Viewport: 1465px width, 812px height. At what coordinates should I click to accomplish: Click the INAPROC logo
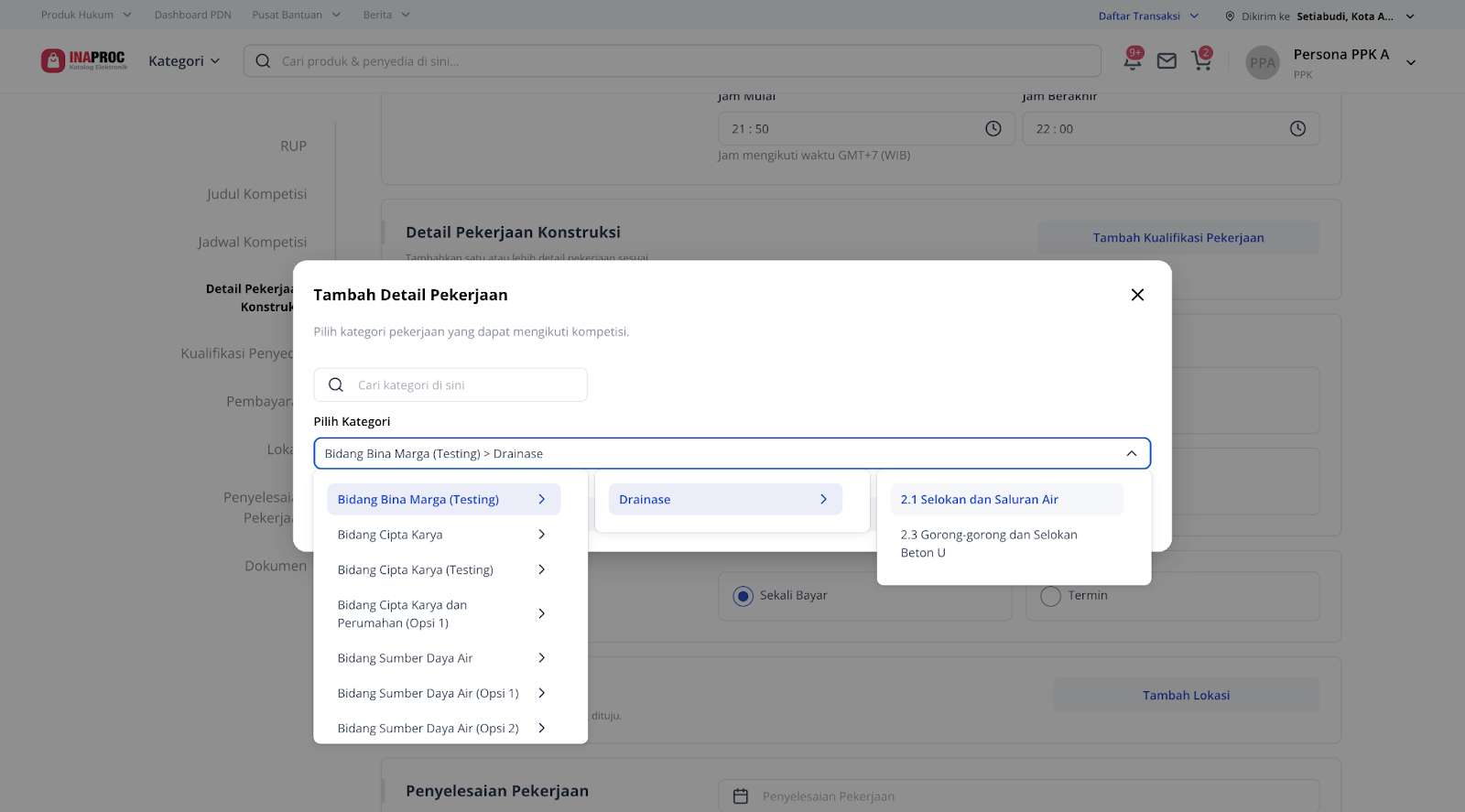point(84,60)
